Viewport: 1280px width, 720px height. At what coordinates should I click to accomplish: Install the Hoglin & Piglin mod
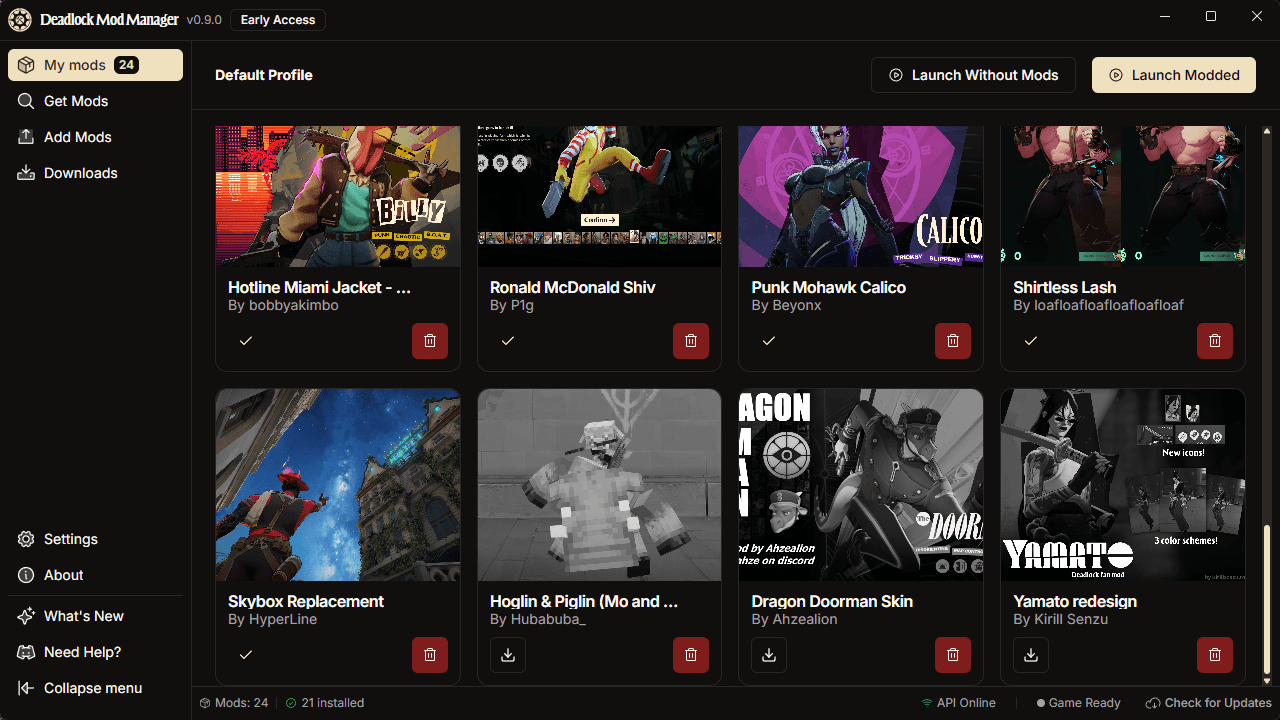pyautogui.click(x=508, y=655)
